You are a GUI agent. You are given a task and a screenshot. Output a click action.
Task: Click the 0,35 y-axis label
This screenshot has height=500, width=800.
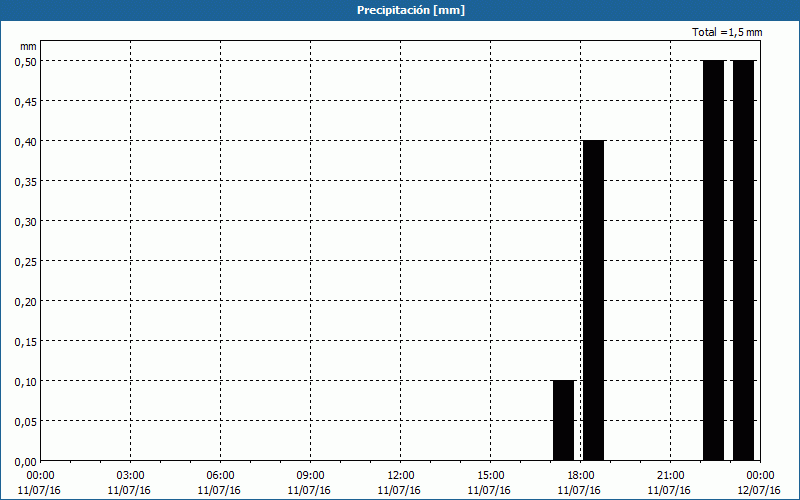point(26,182)
